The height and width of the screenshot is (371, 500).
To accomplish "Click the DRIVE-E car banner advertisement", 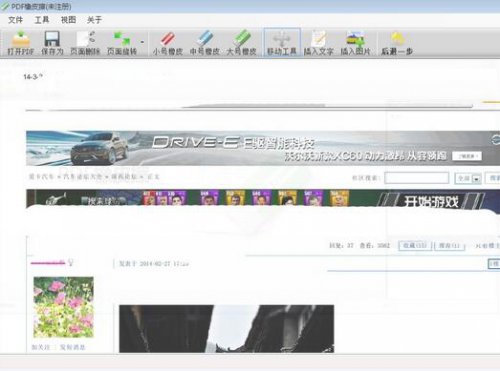I will [263, 148].
